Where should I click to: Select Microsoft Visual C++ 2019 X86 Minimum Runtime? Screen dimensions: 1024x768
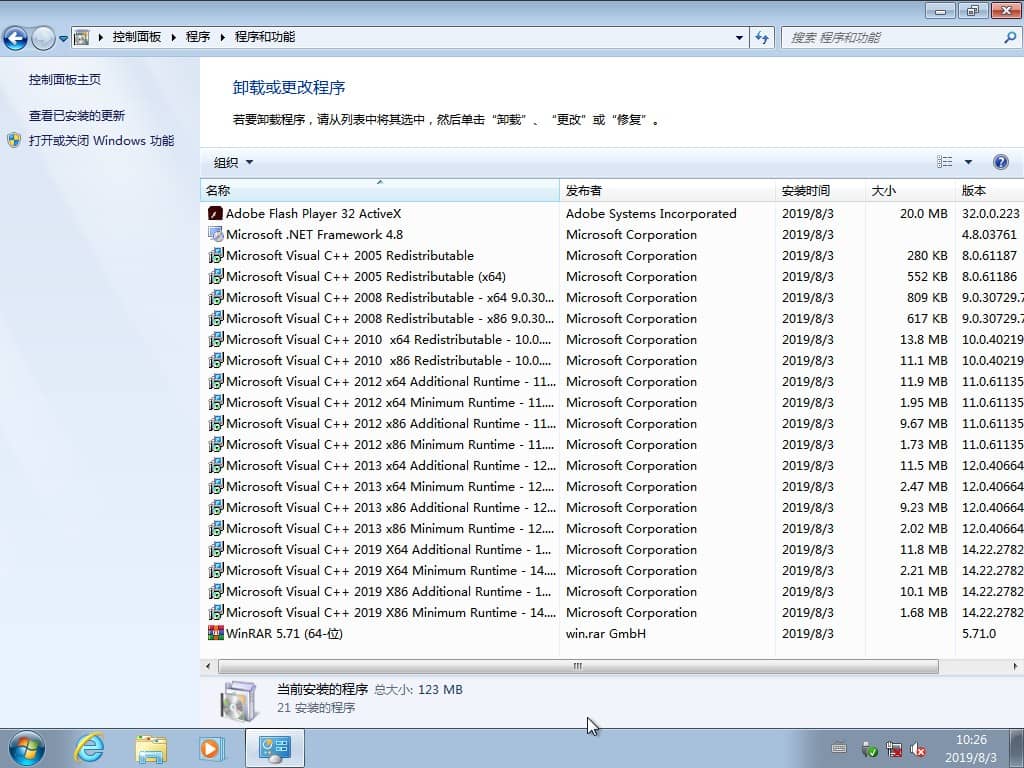point(391,613)
